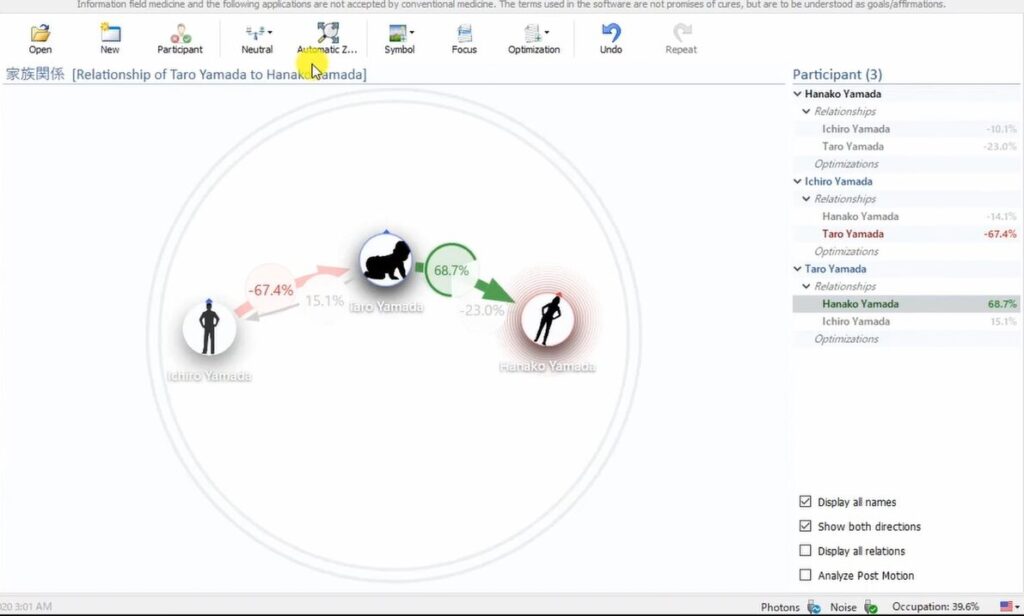Viewport: 1024px width, 616px height.
Task: Disable Show both directions checkbox
Action: pyautogui.click(x=806, y=526)
